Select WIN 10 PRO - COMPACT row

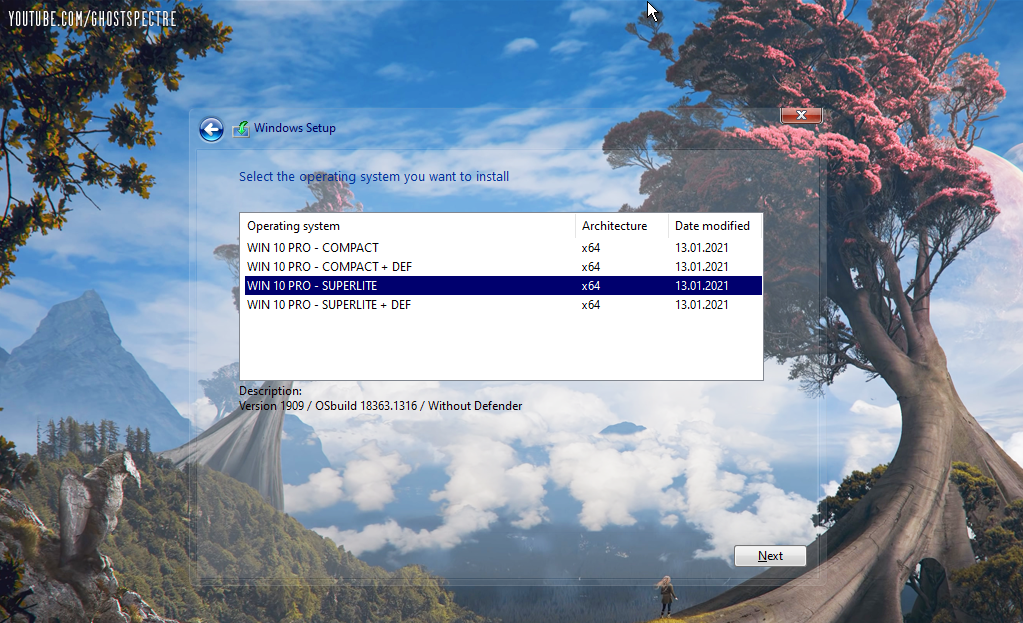click(503, 248)
